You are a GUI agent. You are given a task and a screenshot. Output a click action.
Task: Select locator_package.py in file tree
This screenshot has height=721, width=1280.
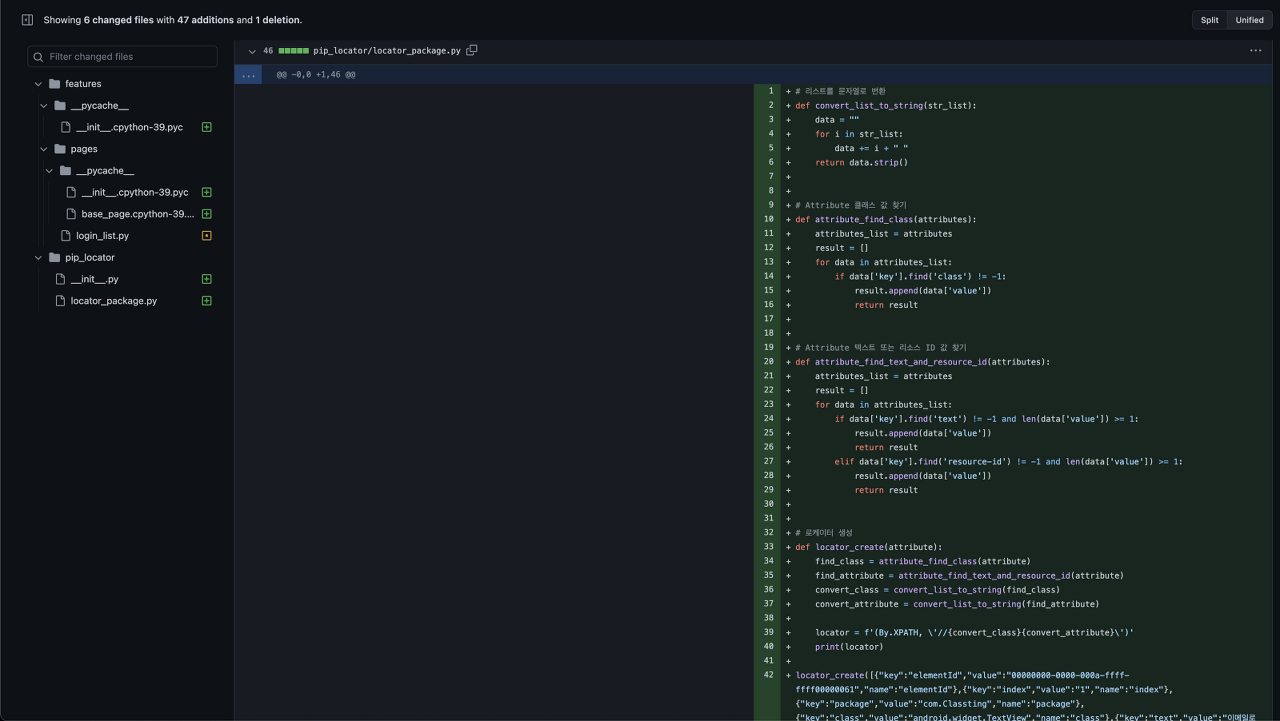tap(113, 301)
